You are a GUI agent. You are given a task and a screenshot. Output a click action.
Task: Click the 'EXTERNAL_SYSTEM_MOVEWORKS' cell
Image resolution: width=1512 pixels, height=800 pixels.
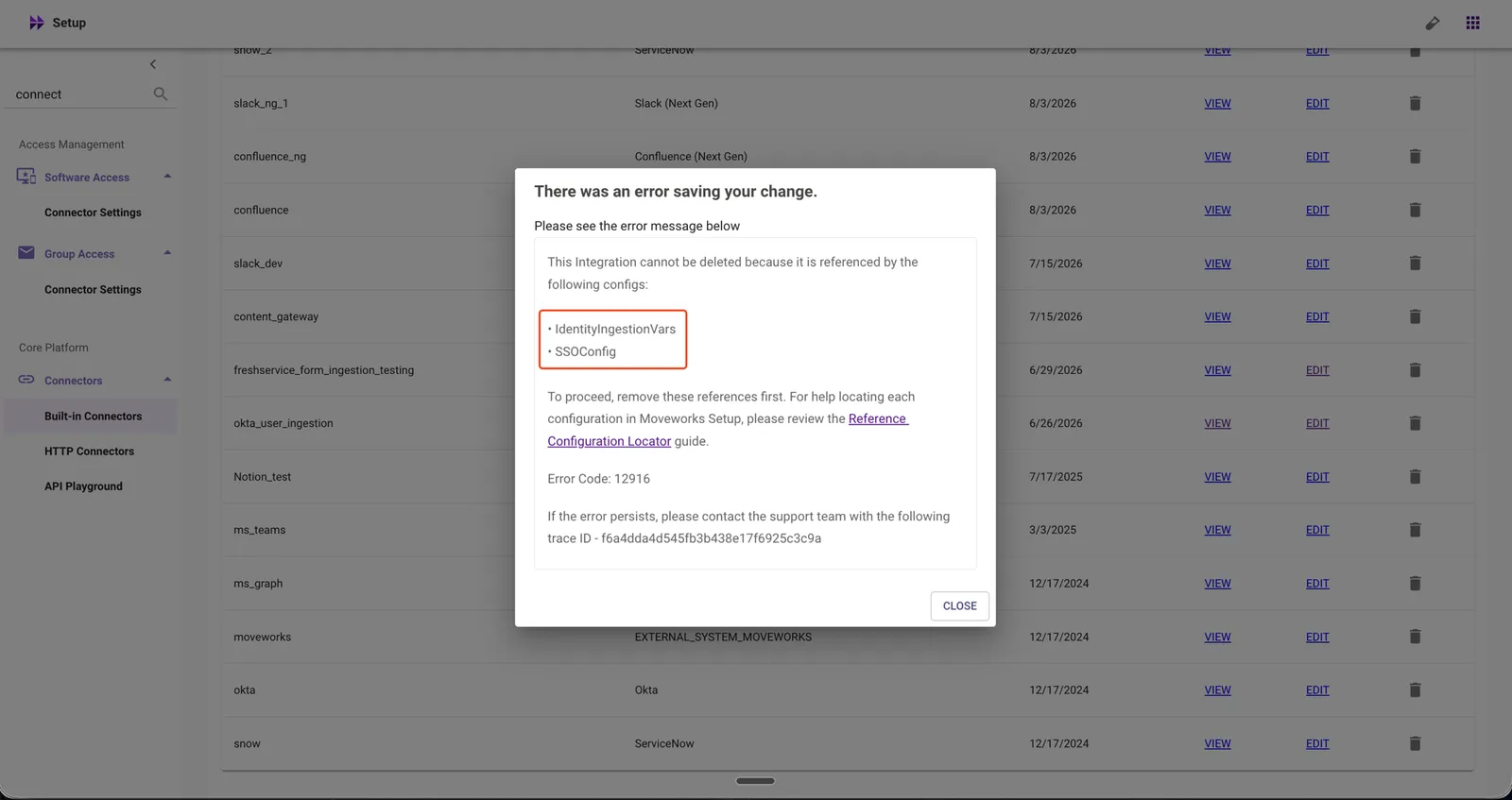pyautogui.click(x=723, y=638)
